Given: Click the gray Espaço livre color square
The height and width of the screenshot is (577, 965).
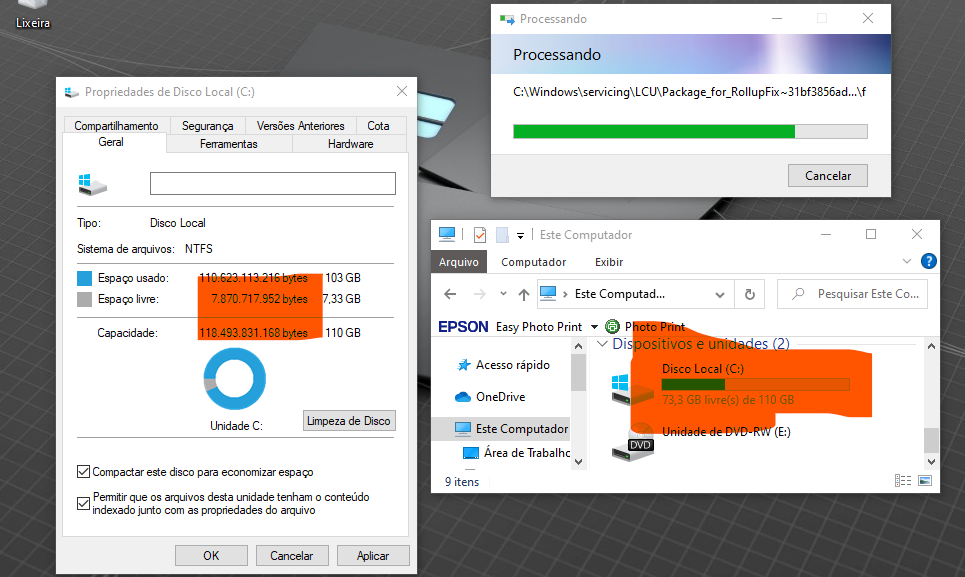Looking at the screenshot, I should click(x=84, y=300).
